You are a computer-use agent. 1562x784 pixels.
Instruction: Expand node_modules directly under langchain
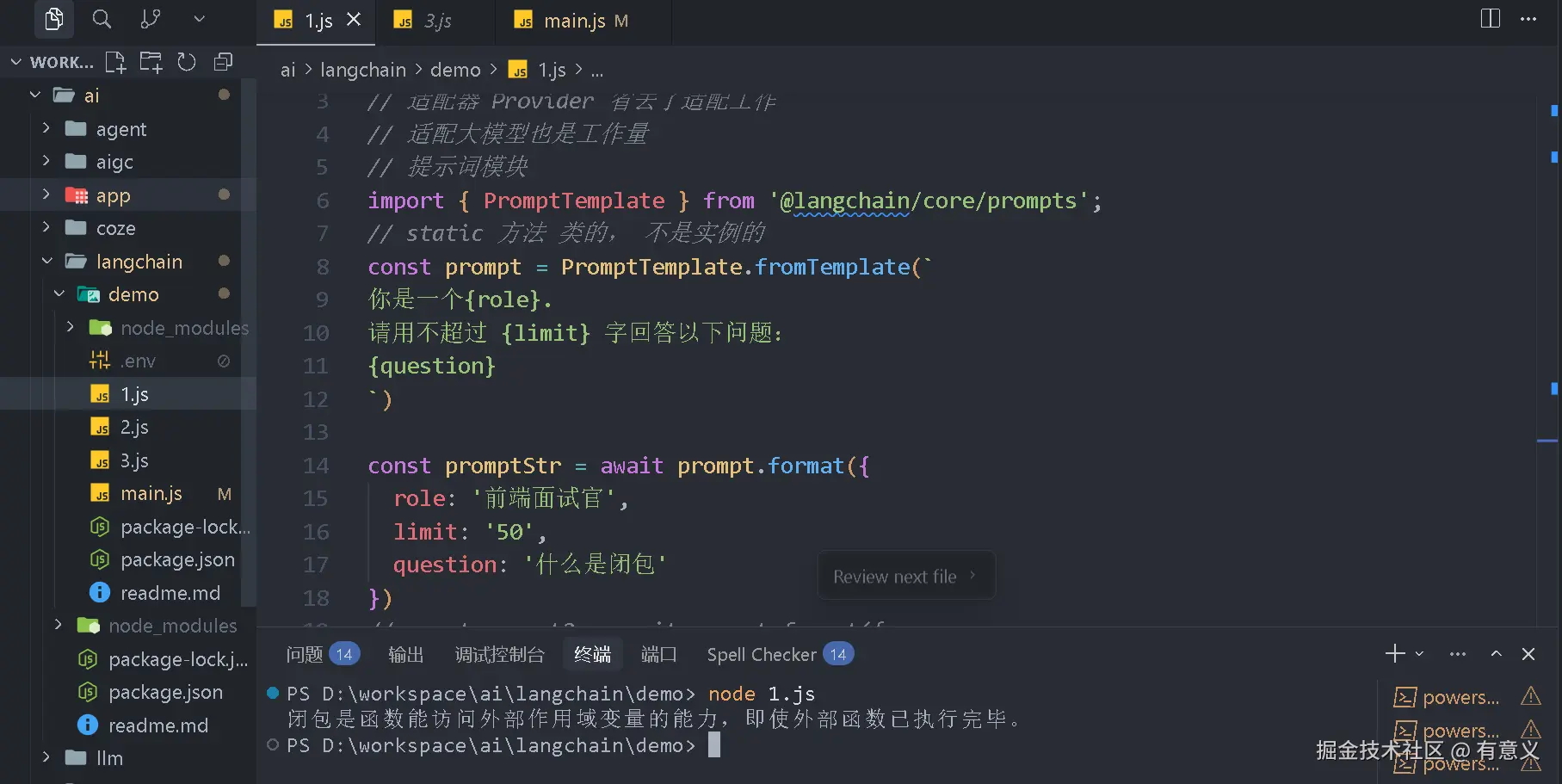click(59, 625)
